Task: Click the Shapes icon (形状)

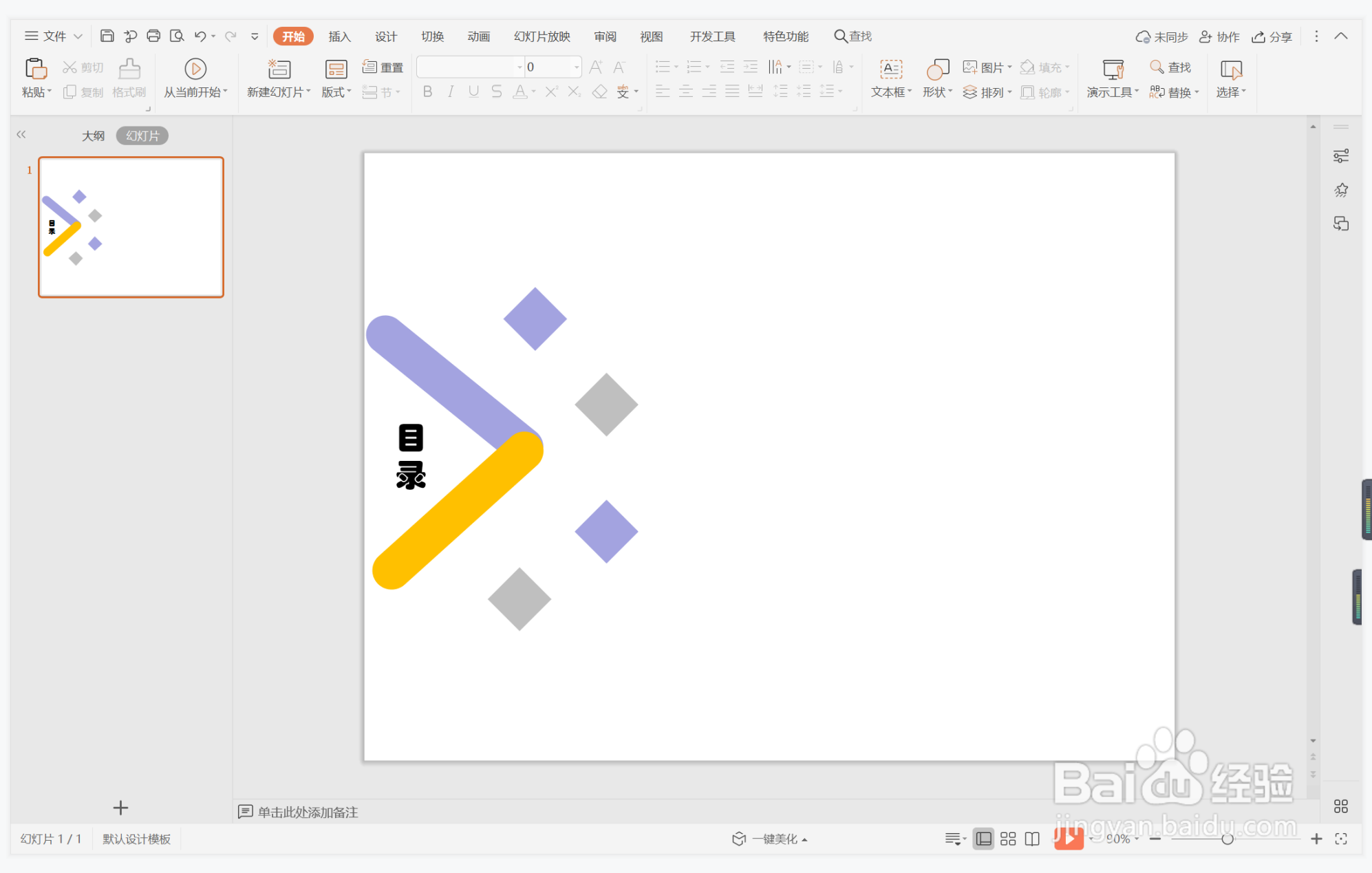Action: 937,69
